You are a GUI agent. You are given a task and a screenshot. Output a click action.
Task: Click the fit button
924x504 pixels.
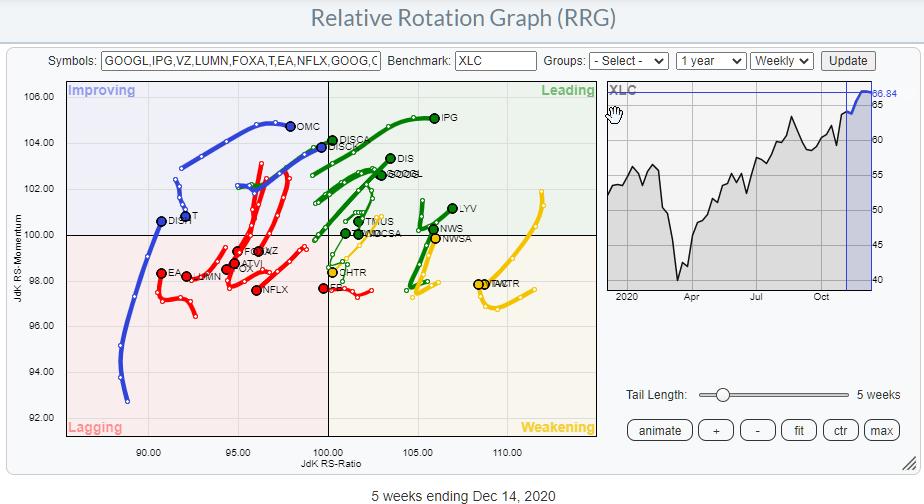click(x=797, y=431)
